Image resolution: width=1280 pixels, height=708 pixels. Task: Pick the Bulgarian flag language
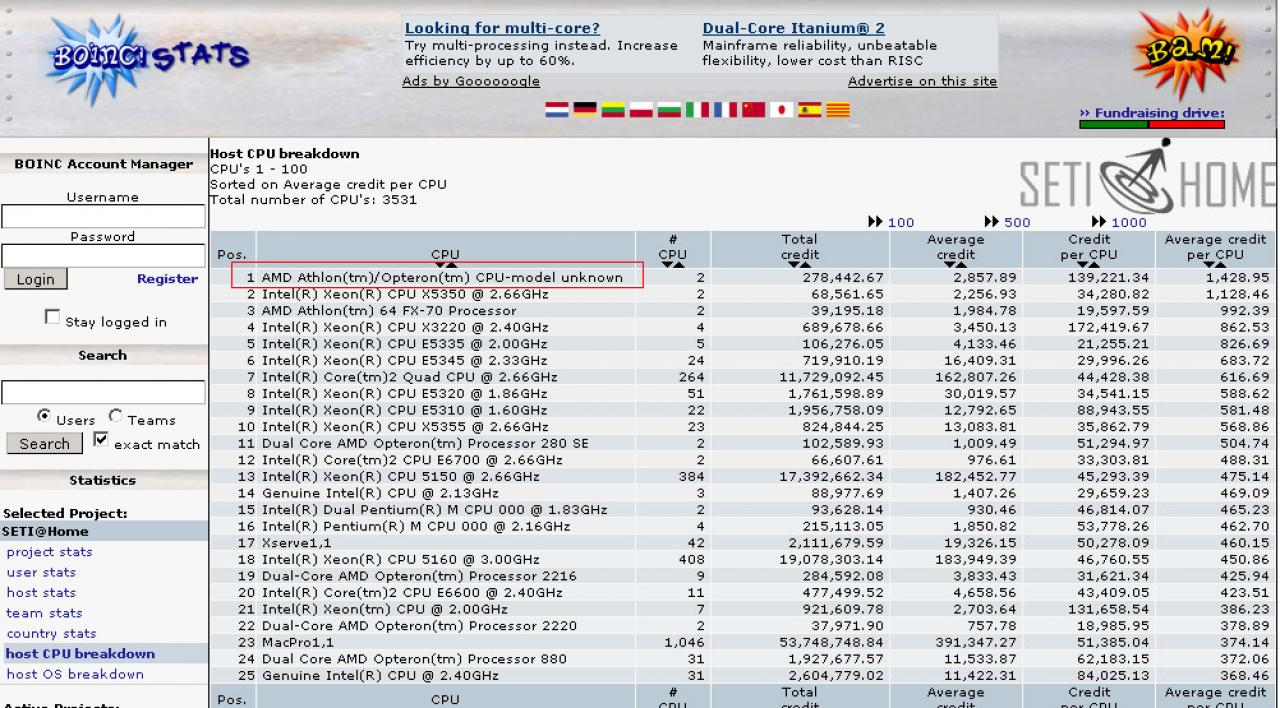point(669,110)
